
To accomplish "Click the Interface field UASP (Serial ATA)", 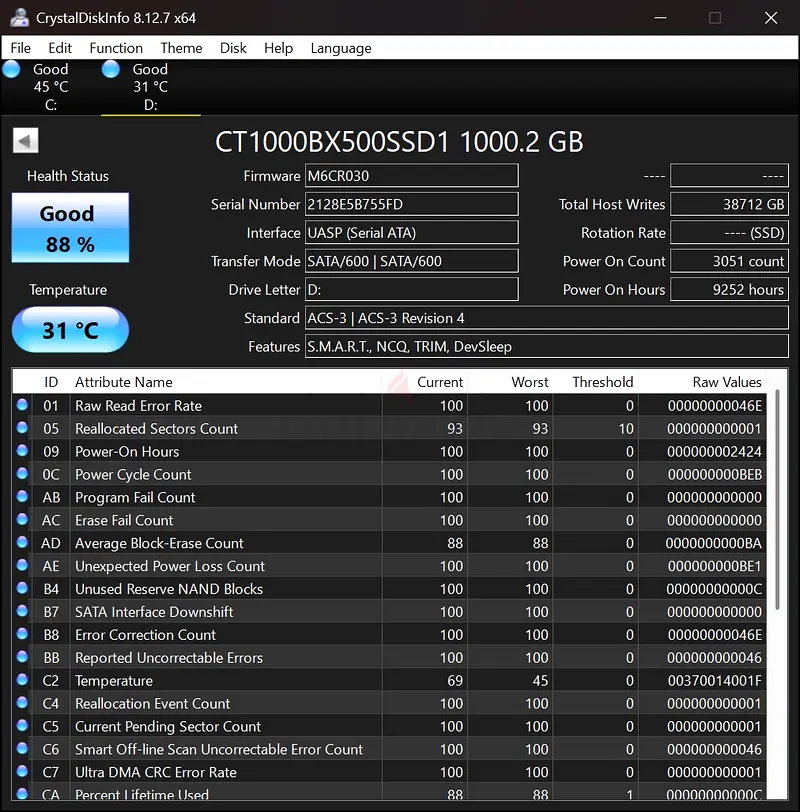I will 412,233.
